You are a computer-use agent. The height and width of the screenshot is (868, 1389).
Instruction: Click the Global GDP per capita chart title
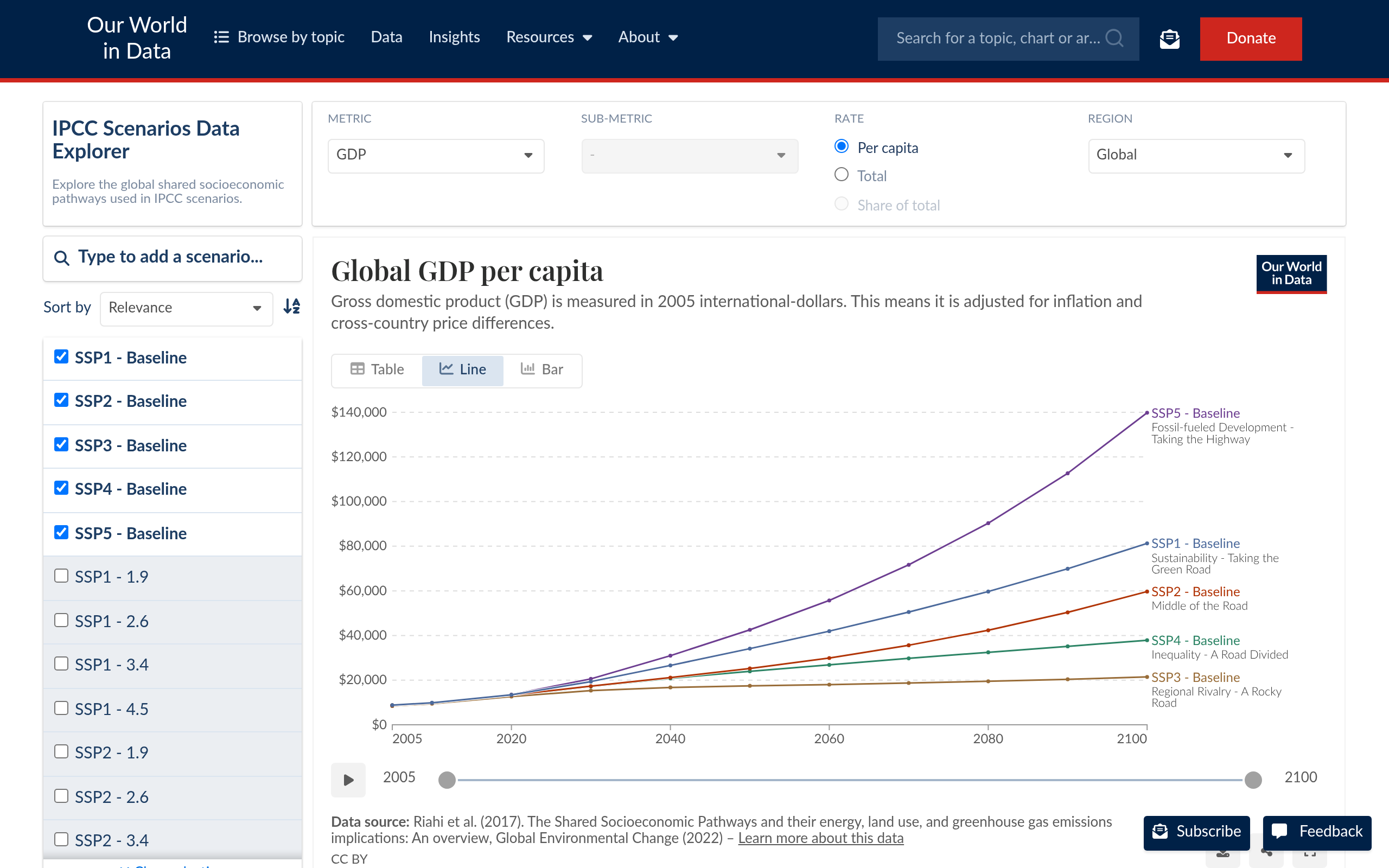tap(467, 271)
